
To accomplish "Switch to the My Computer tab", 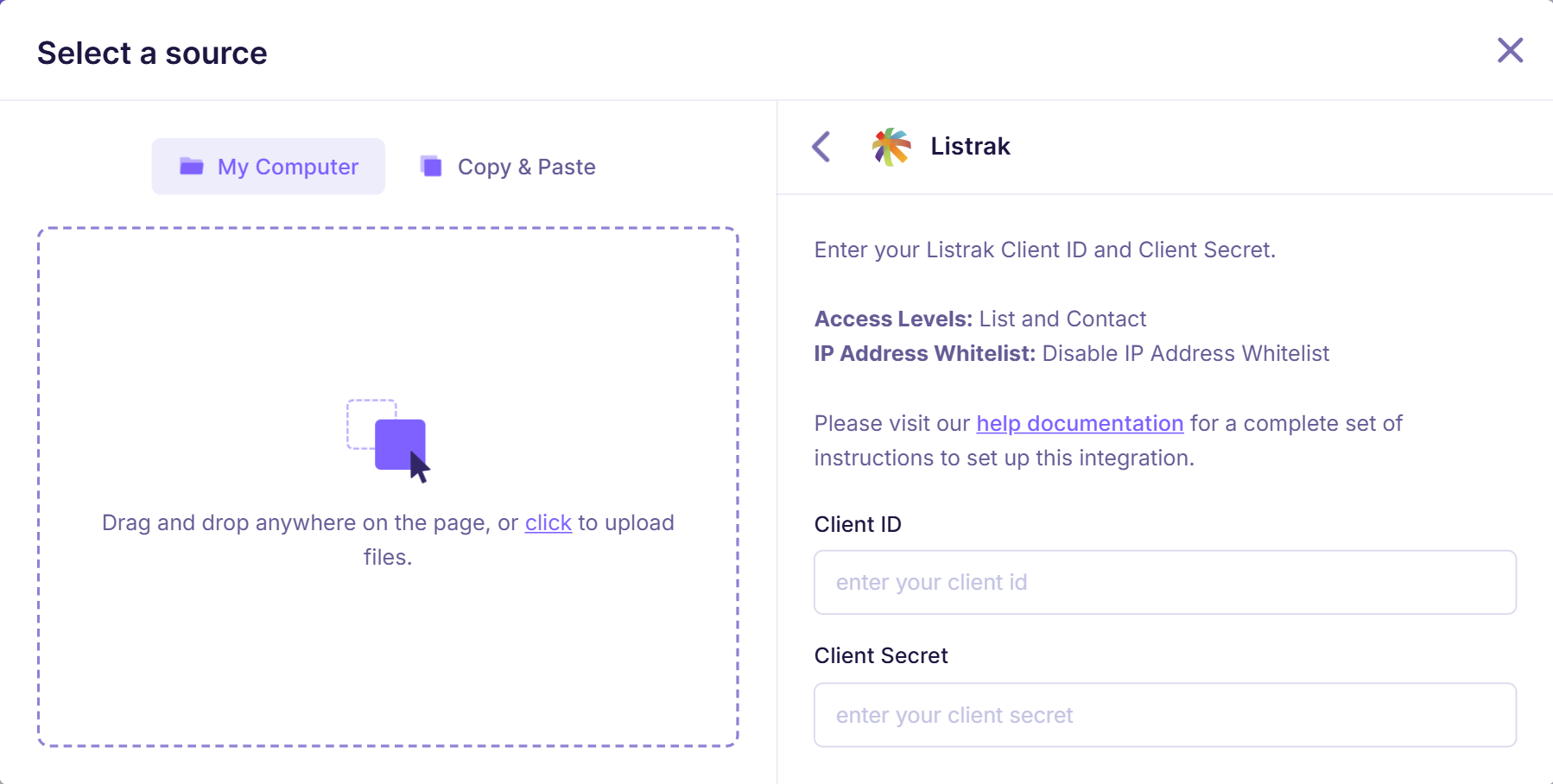I will pyautogui.click(x=269, y=167).
